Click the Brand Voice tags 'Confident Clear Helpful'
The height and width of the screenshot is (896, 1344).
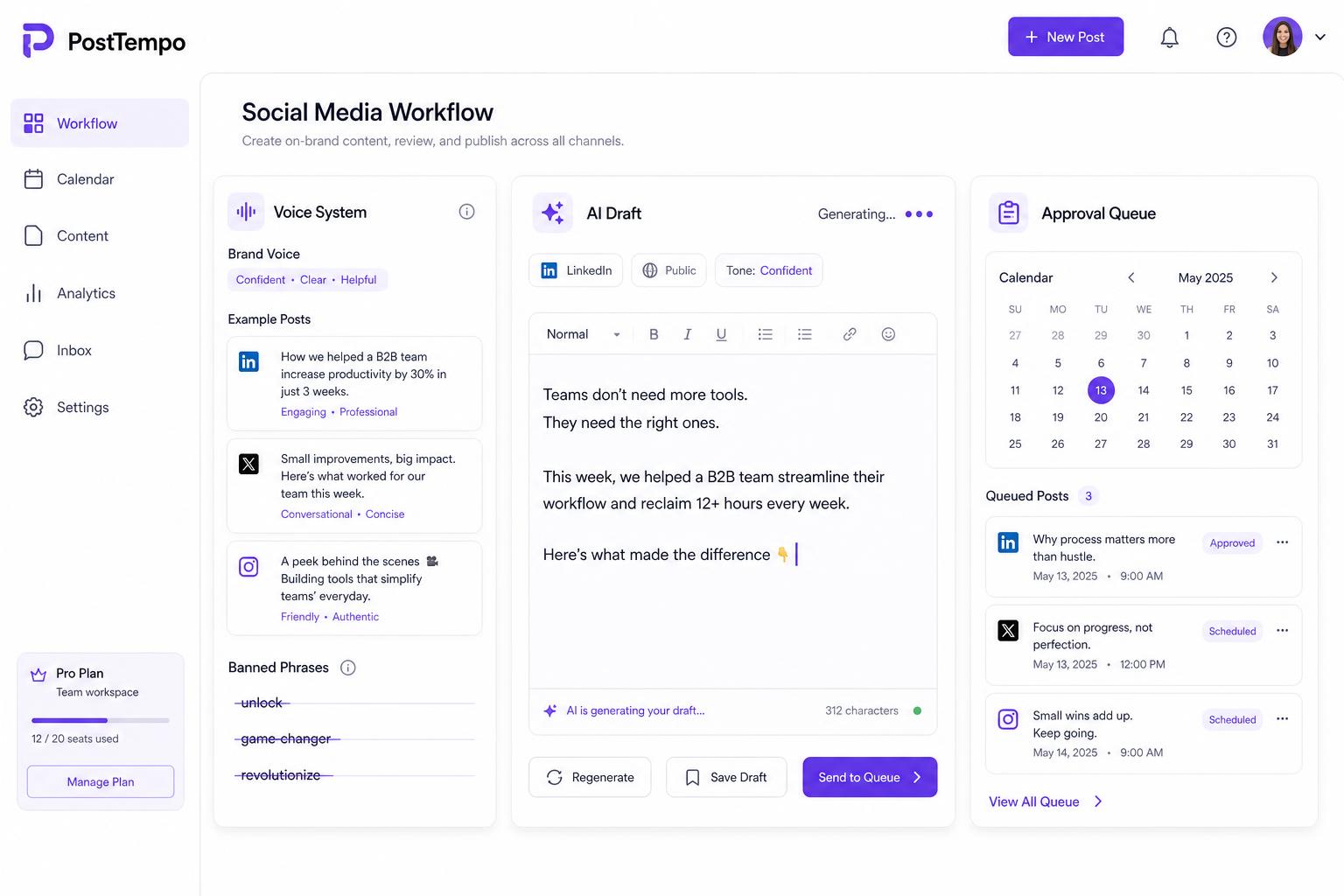(x=306, y=280)
